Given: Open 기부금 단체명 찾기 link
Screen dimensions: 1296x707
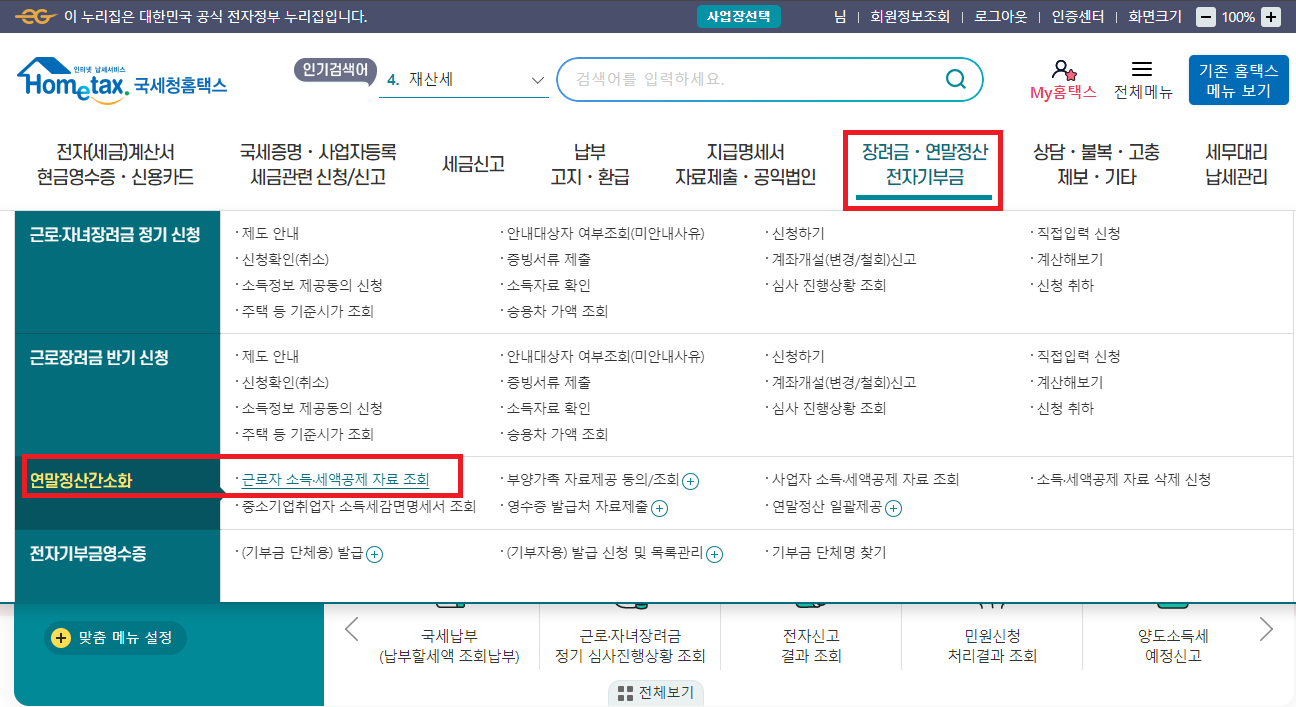Looking at the screenshot, I should point(829,553).
